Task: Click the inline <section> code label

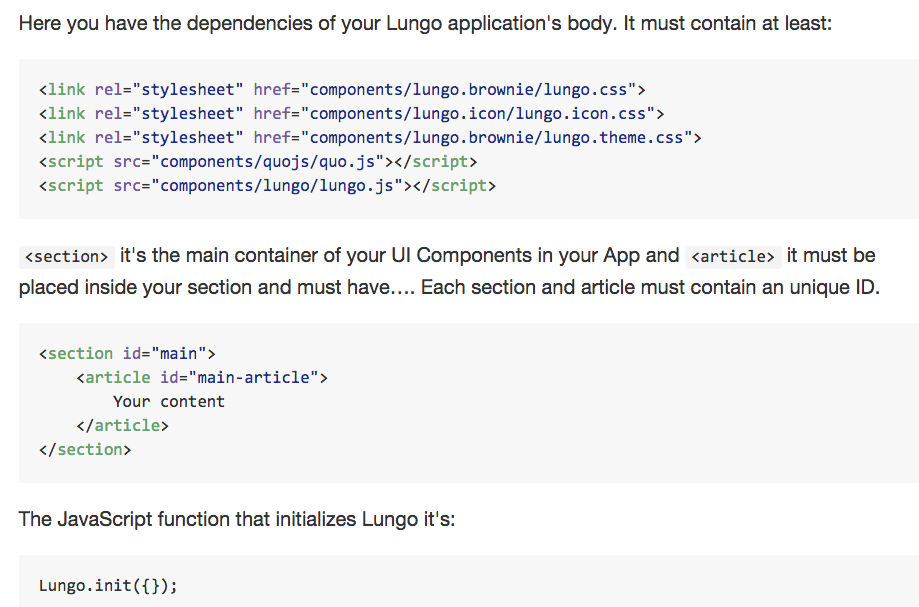Action: 67,257
